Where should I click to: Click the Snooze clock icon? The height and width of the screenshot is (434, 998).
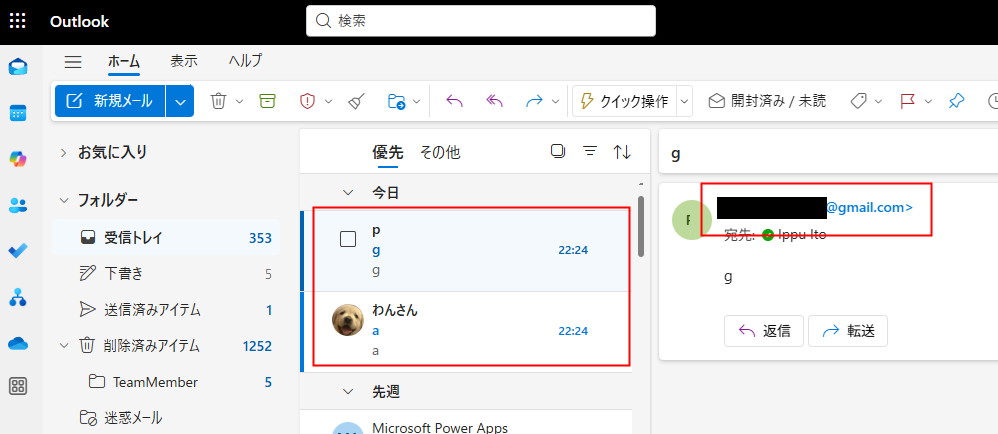tap(993, 101)
